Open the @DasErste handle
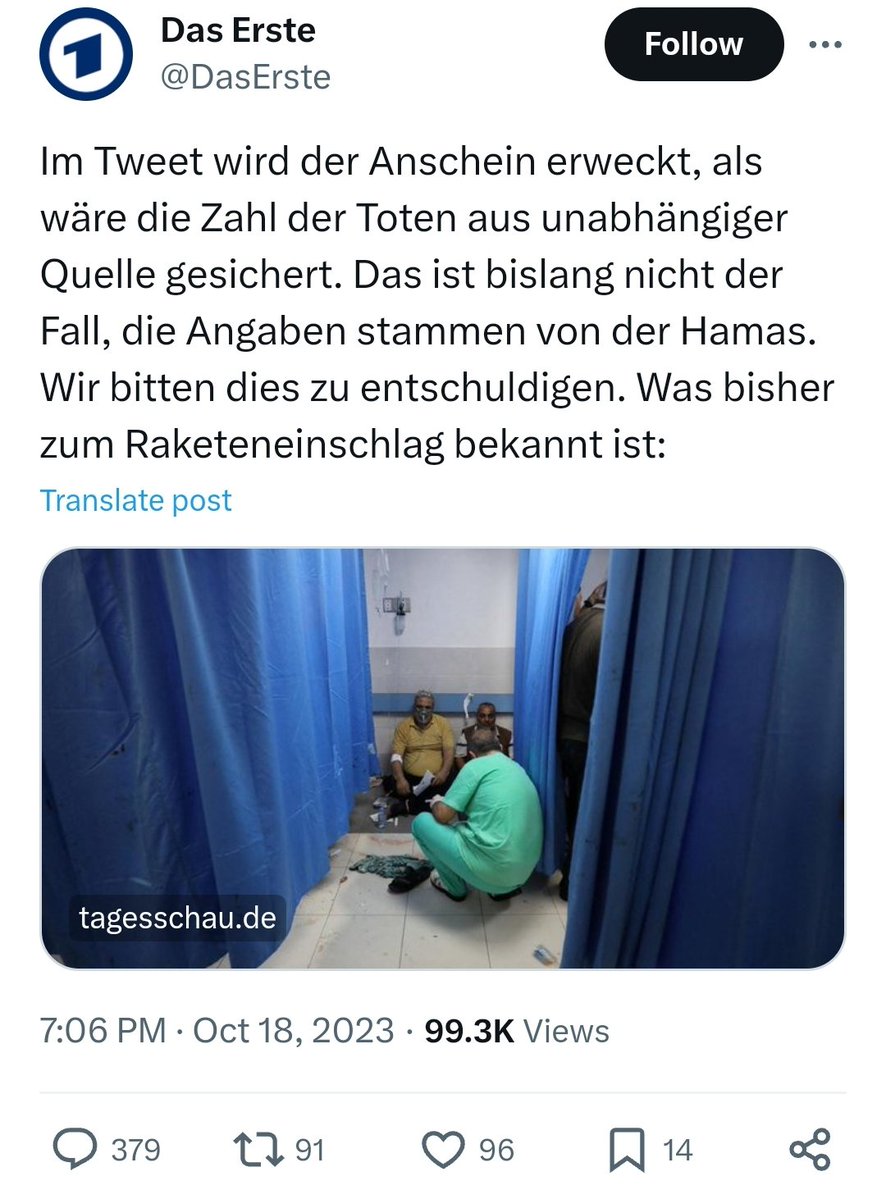Image resolution: width=886 pixels, height=1199 pixels. click(x=245, y=76)
